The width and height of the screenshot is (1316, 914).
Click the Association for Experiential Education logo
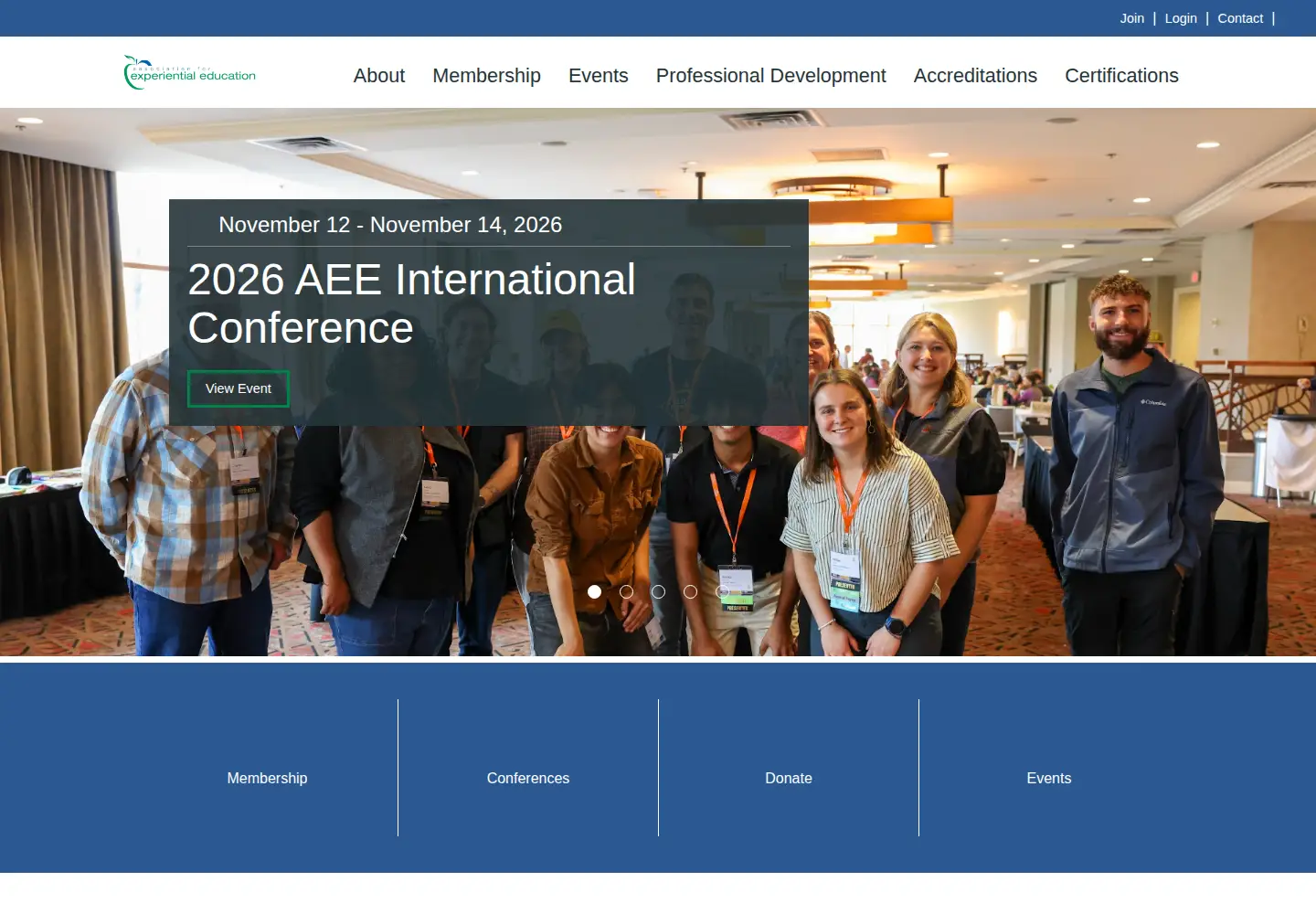(190, 72)
